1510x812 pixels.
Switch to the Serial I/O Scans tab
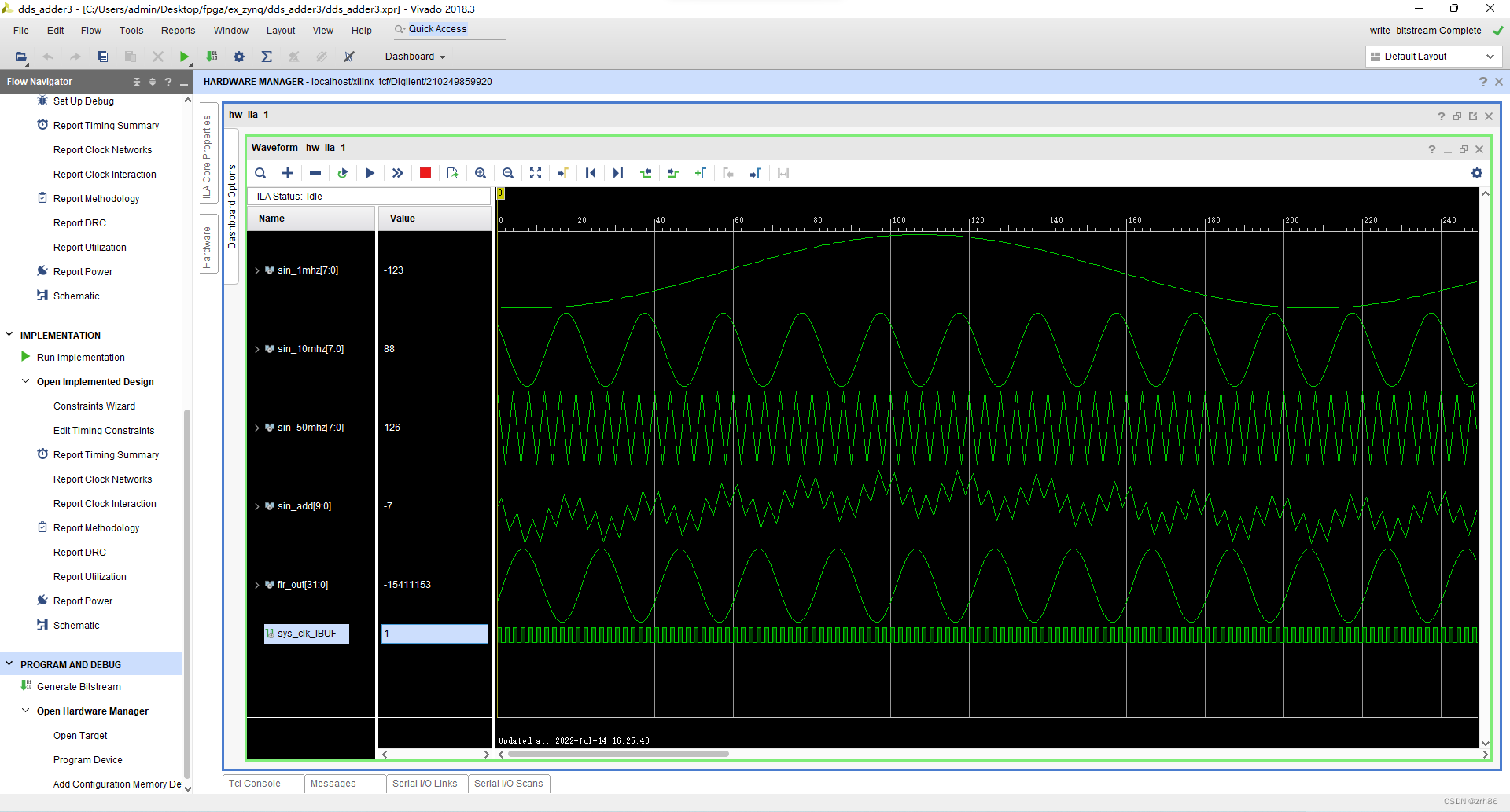click(x=509, y=784)
